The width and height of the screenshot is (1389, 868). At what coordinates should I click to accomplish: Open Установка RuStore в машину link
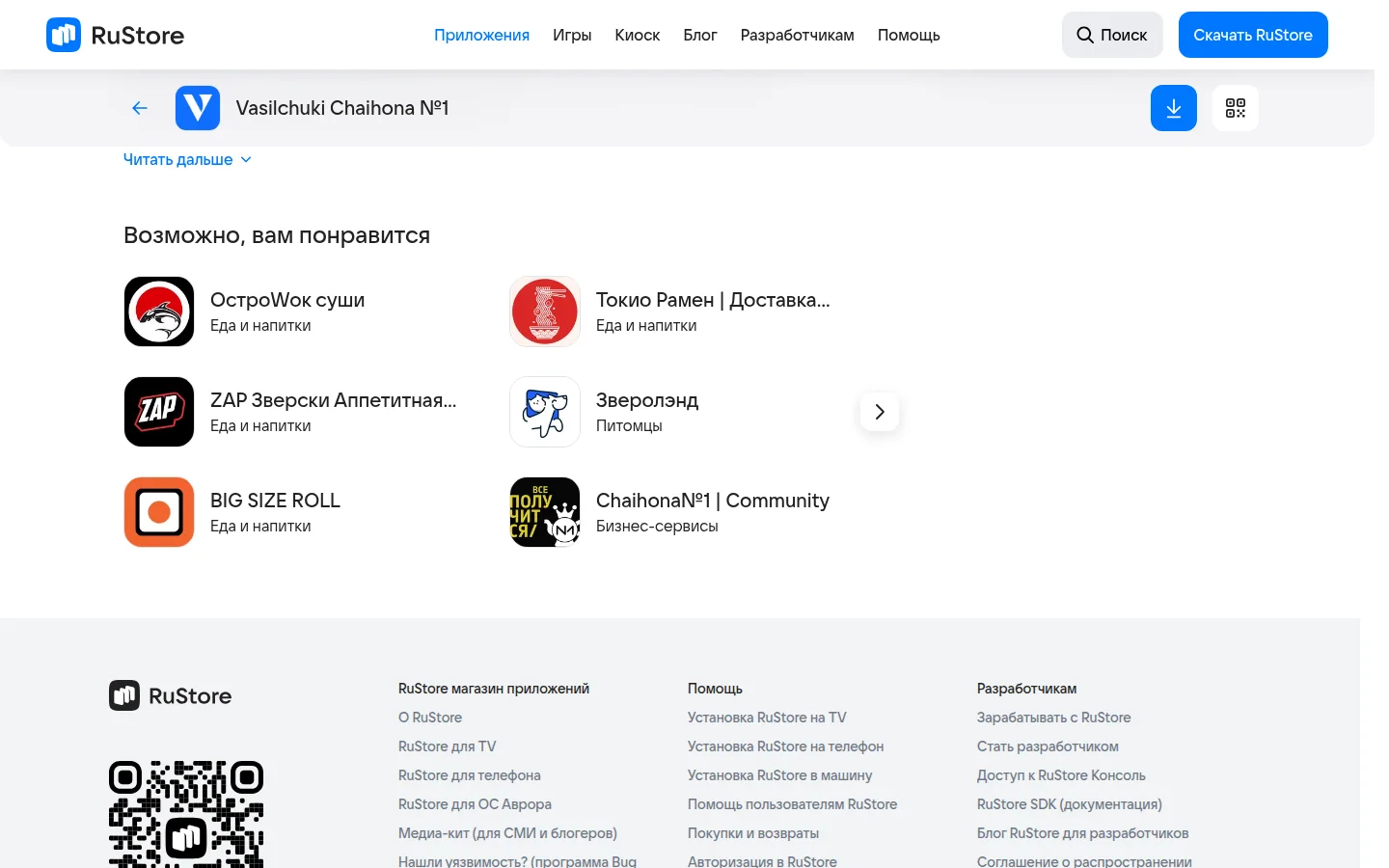pos(780,775)
